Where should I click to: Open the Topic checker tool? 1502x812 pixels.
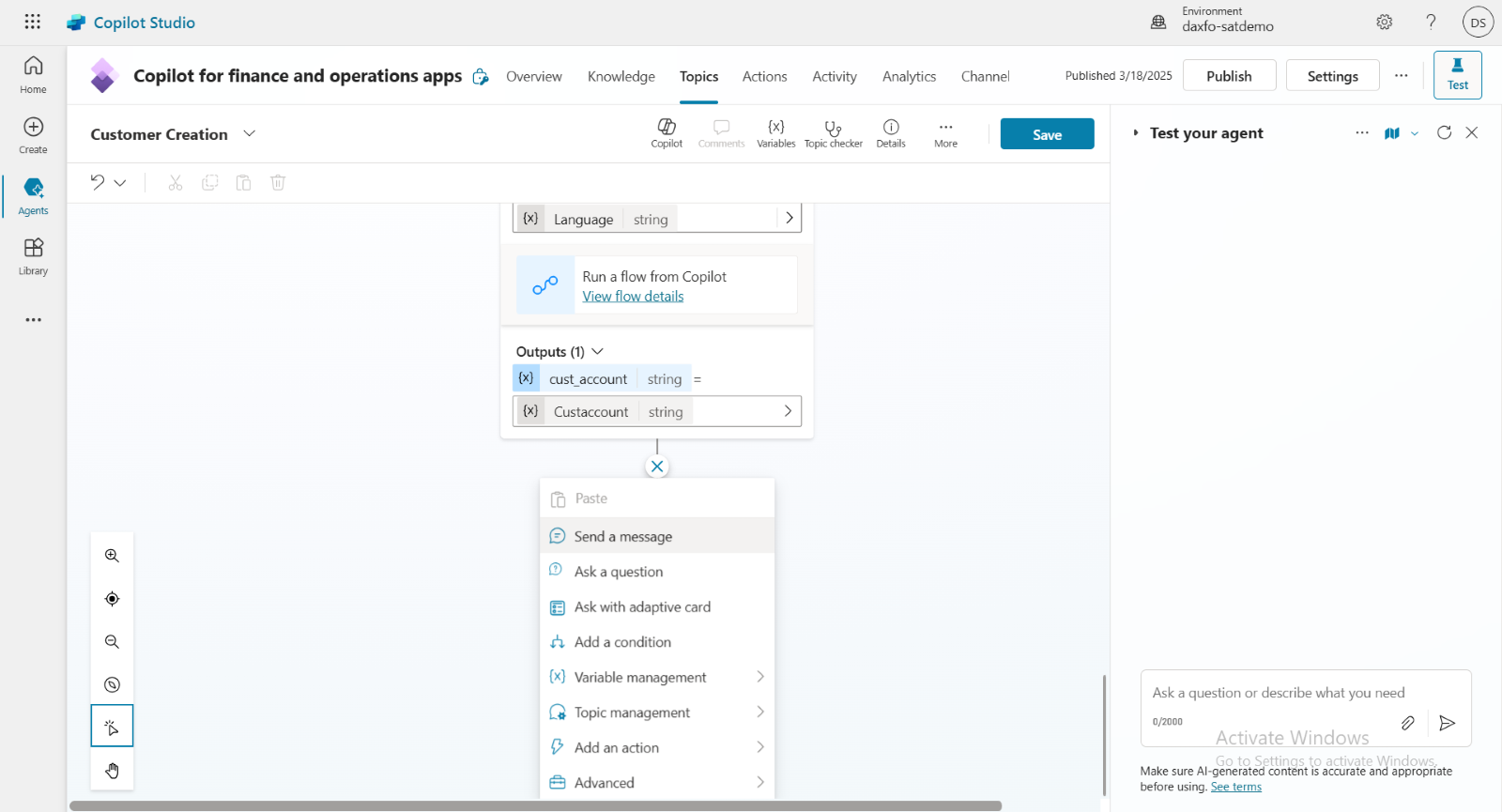point(833,133)
